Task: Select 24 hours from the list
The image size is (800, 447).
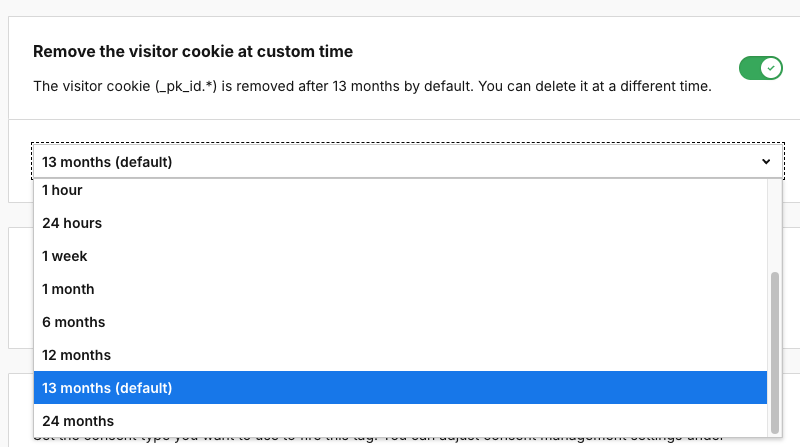Action: tap(72, 223)
